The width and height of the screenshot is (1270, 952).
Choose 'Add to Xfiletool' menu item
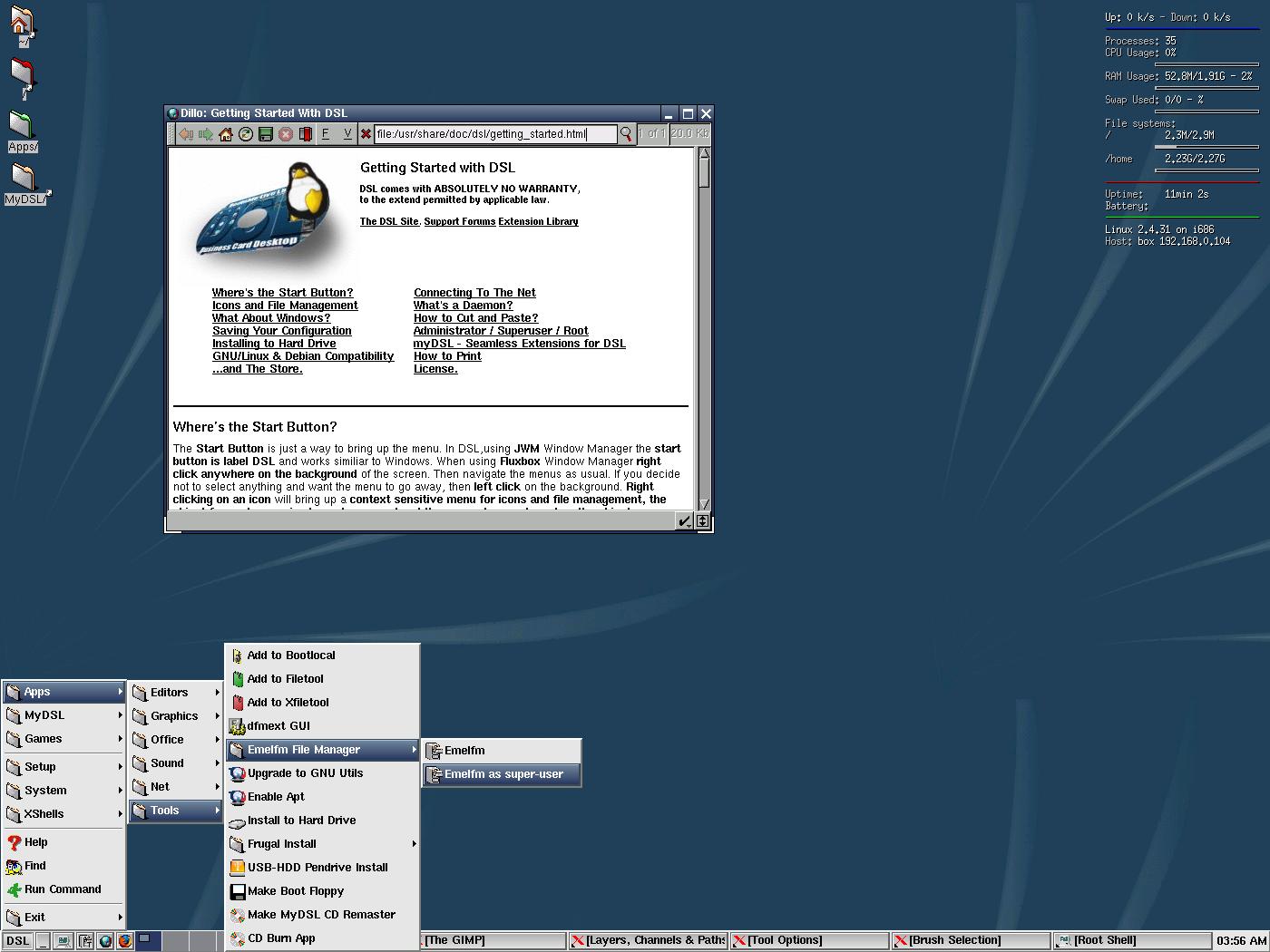click(x=322, y=703)
